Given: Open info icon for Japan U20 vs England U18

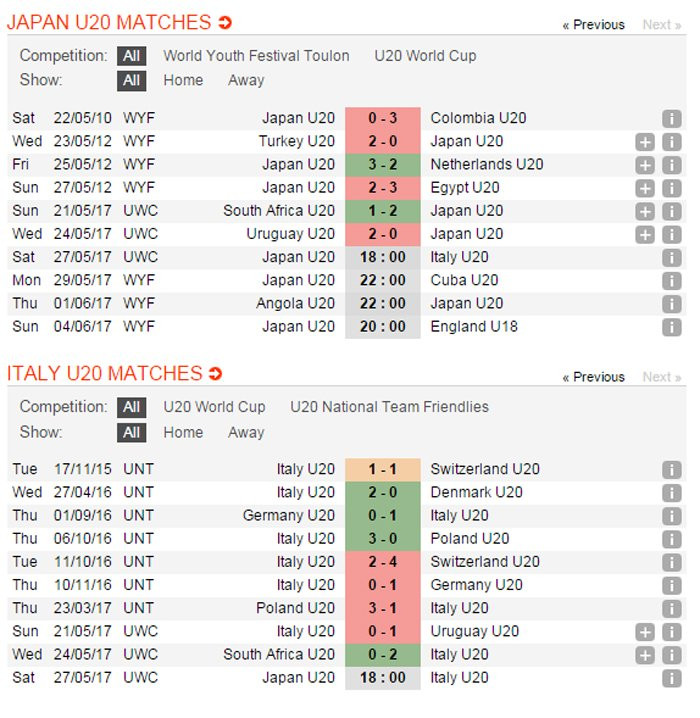Looking at the screenshot, I should click(x=671, y=327).
